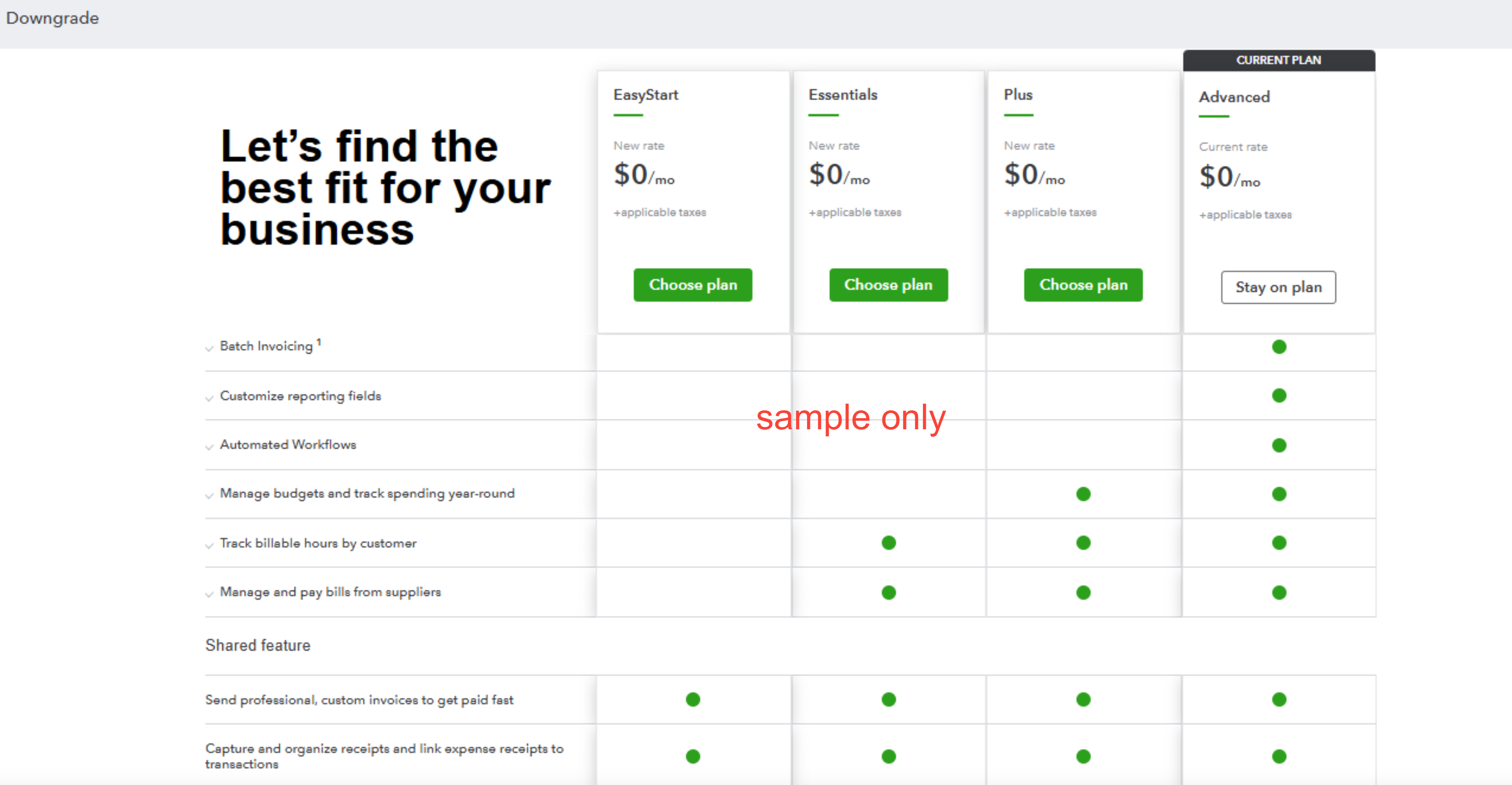Click Essentials dot for Manage and pay bills
The height and width of the screenshot is (785, 1512).
coord(889,592)
